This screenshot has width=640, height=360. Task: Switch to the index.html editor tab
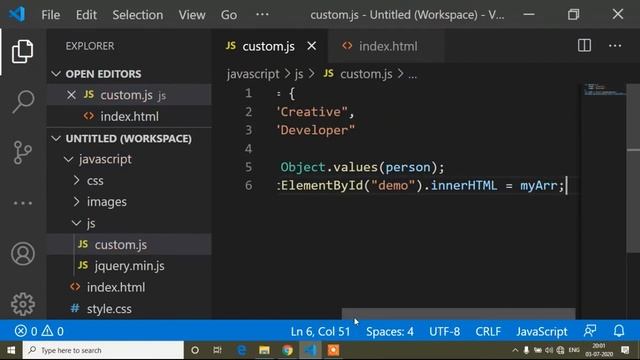click(386, 46)
